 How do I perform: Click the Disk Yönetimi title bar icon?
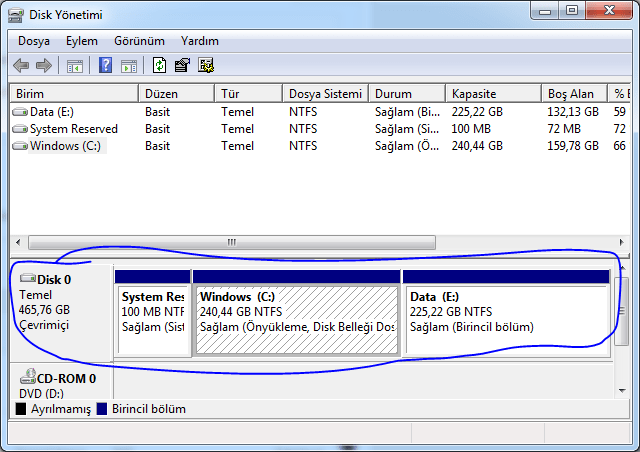(16, 15)
